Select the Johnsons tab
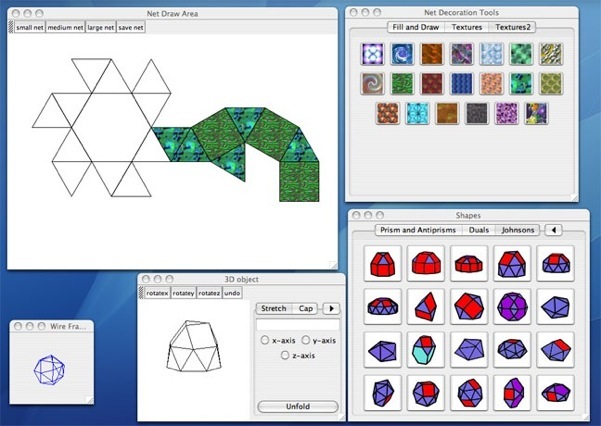The width and height of the screenshot is (601, 426). 518,230
